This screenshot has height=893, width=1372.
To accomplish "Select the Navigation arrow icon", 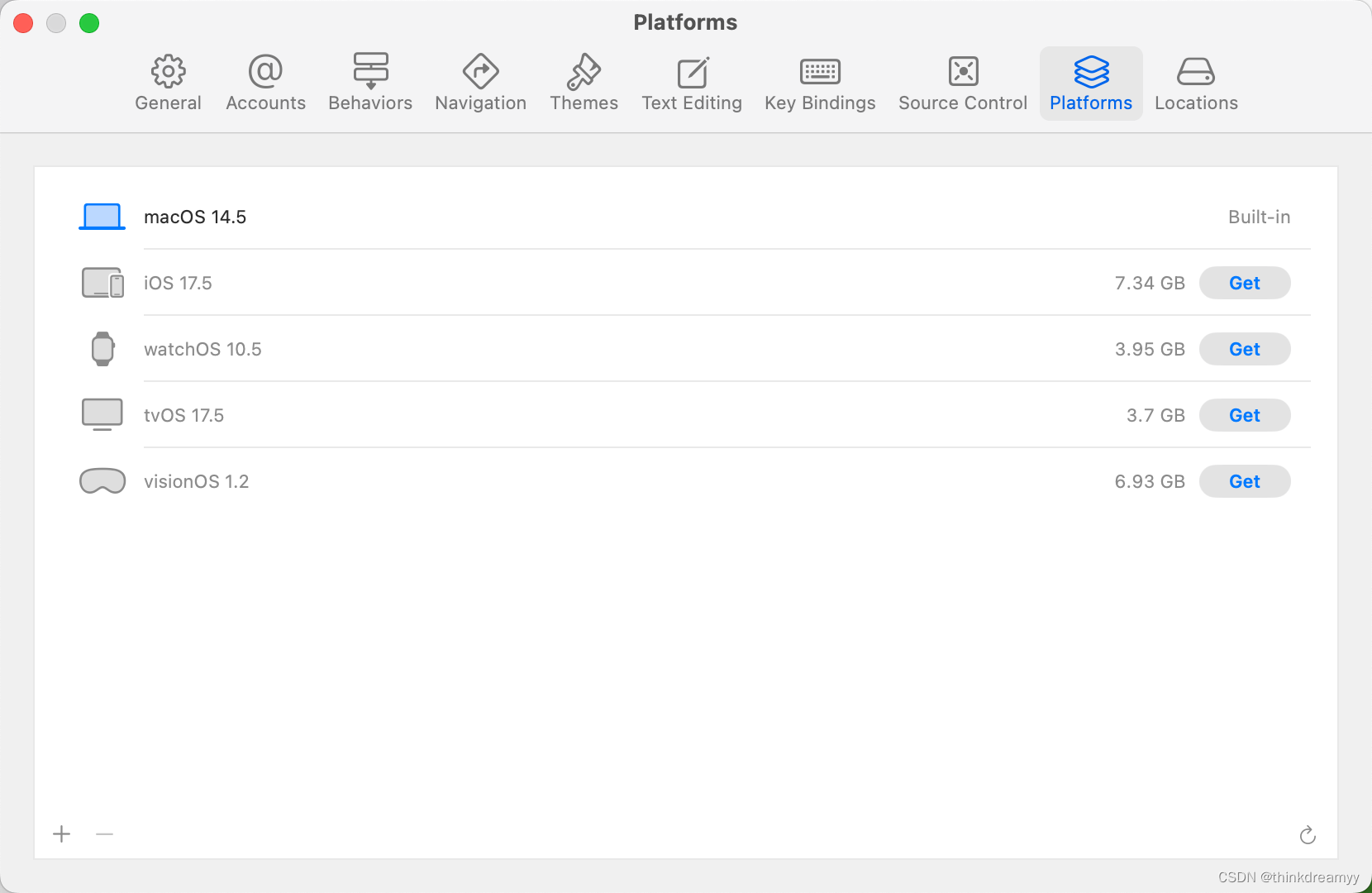I will [480, 72].
